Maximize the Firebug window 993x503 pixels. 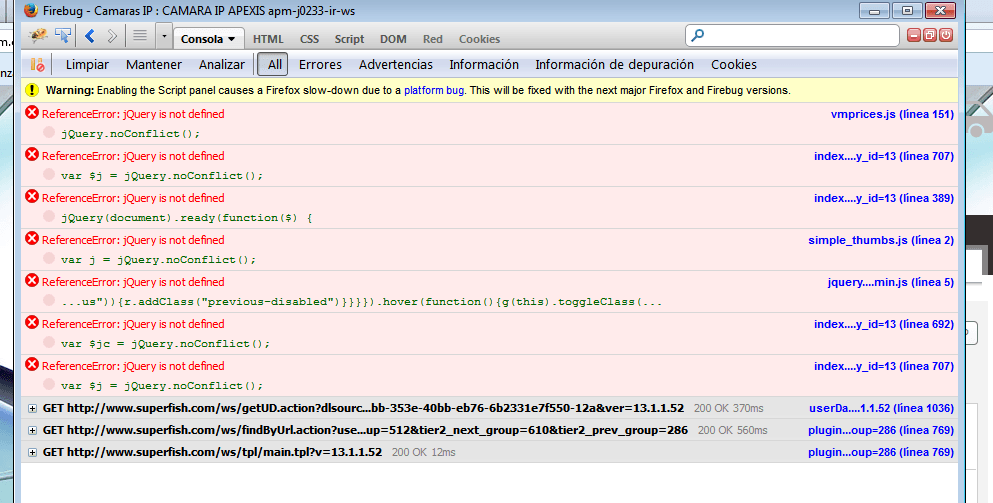point(907,11)
